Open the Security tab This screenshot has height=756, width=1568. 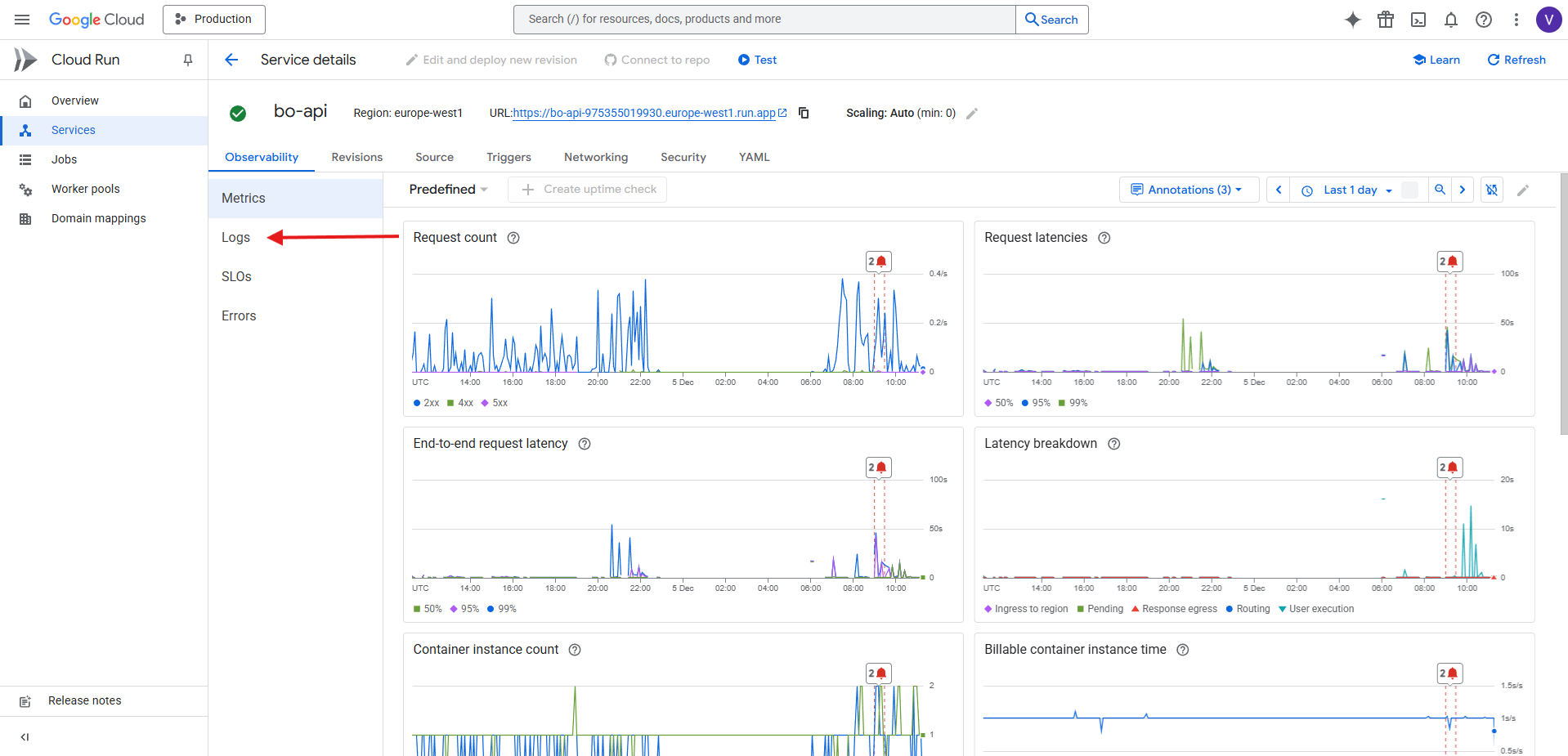pos(683,157)
